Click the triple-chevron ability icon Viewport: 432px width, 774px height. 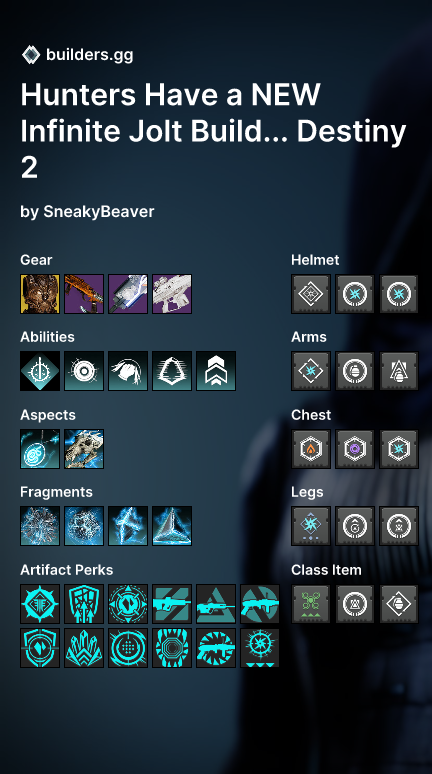[216, 371]
